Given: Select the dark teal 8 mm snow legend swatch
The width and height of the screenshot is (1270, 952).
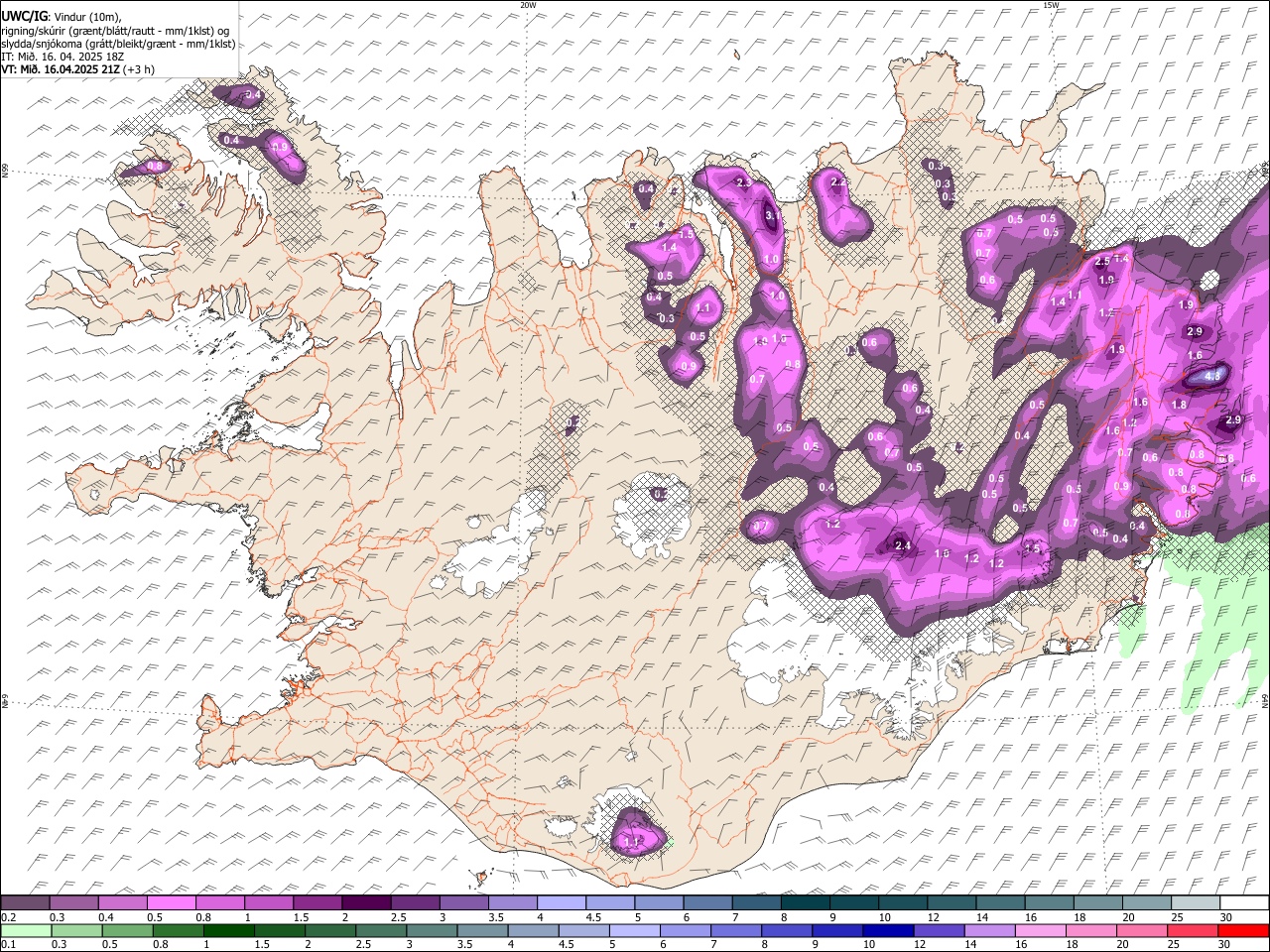Looking at the screenshot, I should (805, 902).
